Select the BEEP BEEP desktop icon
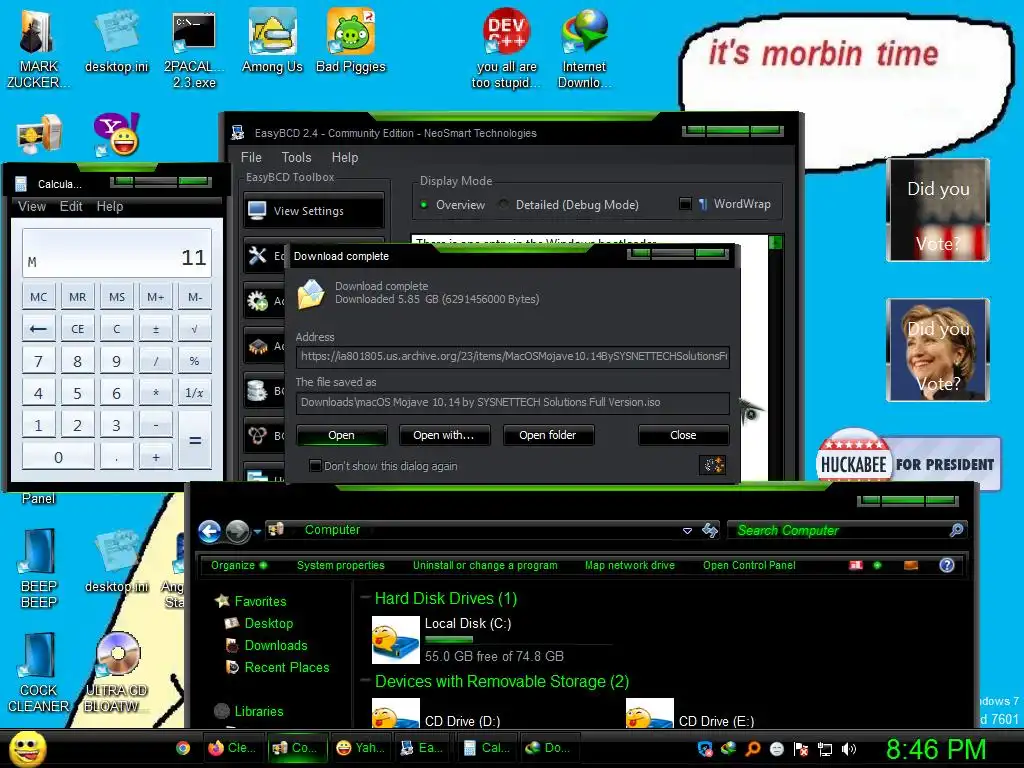The image size is (1024, 768). pyautogui.click(x=39, y=568)
